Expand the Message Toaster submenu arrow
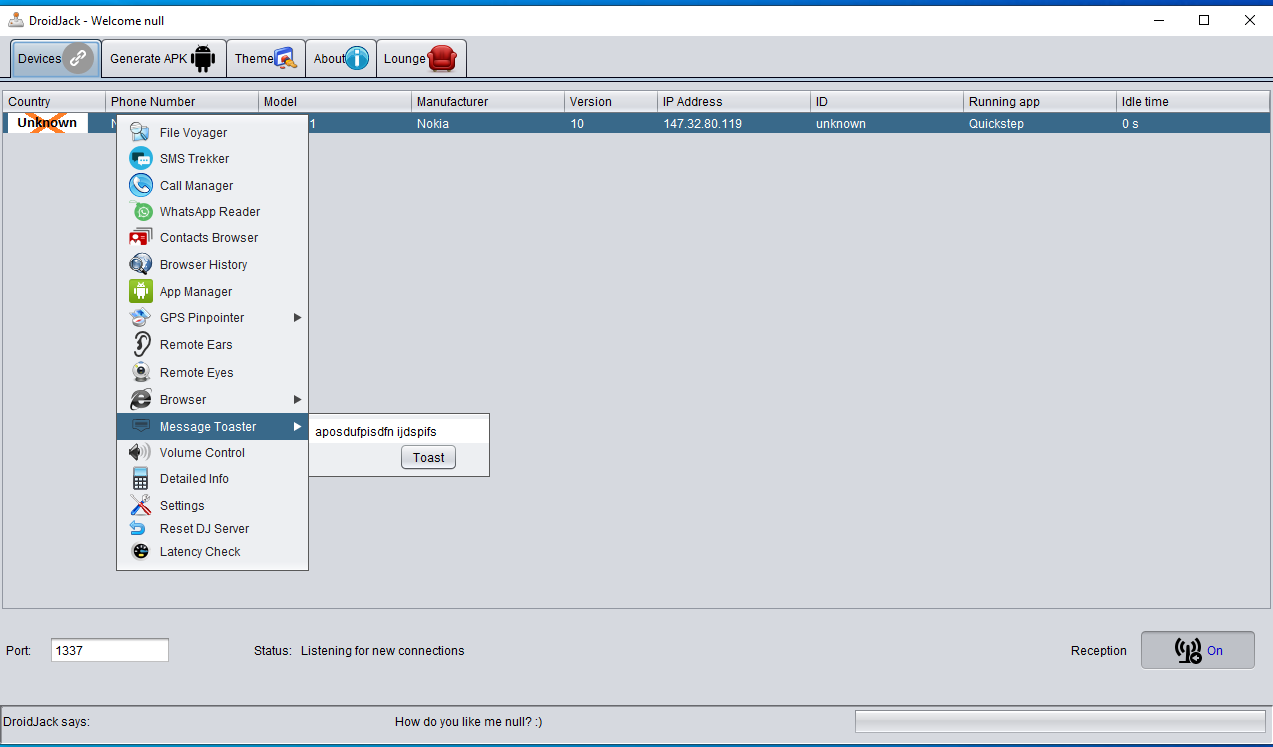Image resolution: width=1273 pixels, height=747 pixels. pos(297,427)
